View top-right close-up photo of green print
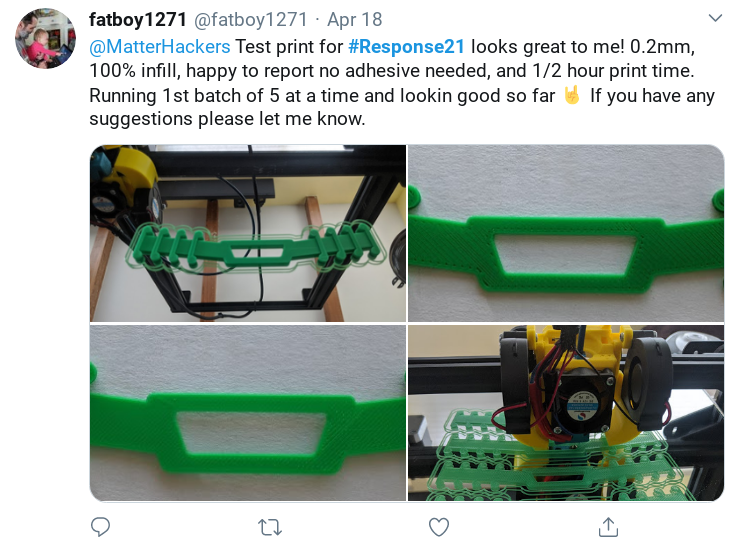Image resolution: width=740 pixels, height=550 pixels. pos(566,233)
